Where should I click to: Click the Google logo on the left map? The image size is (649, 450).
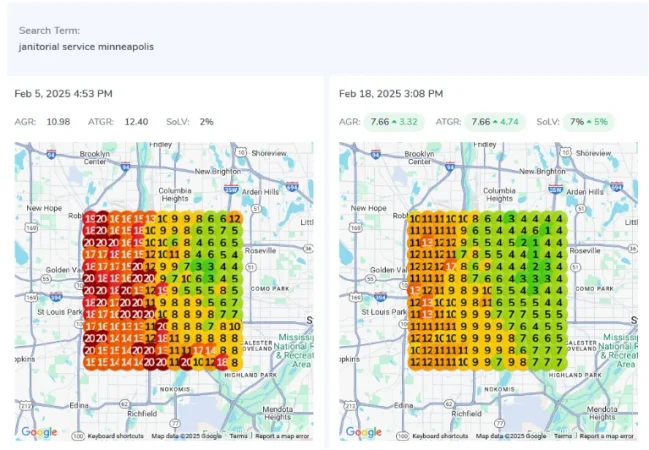(x=39, y=432)
